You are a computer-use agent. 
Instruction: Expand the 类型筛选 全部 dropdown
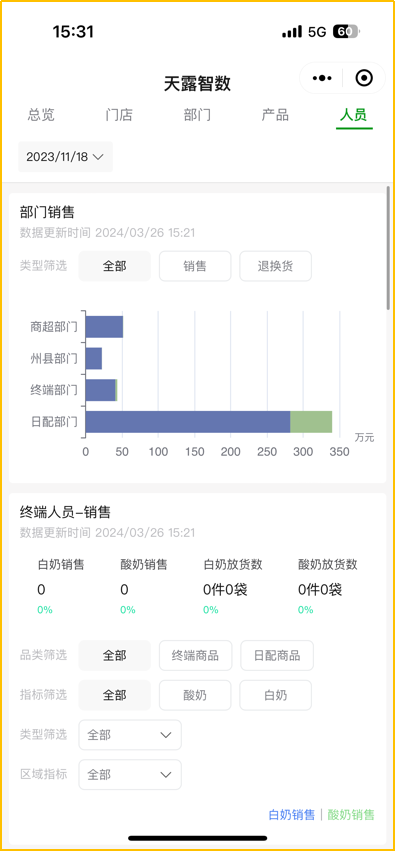(130, 735)
